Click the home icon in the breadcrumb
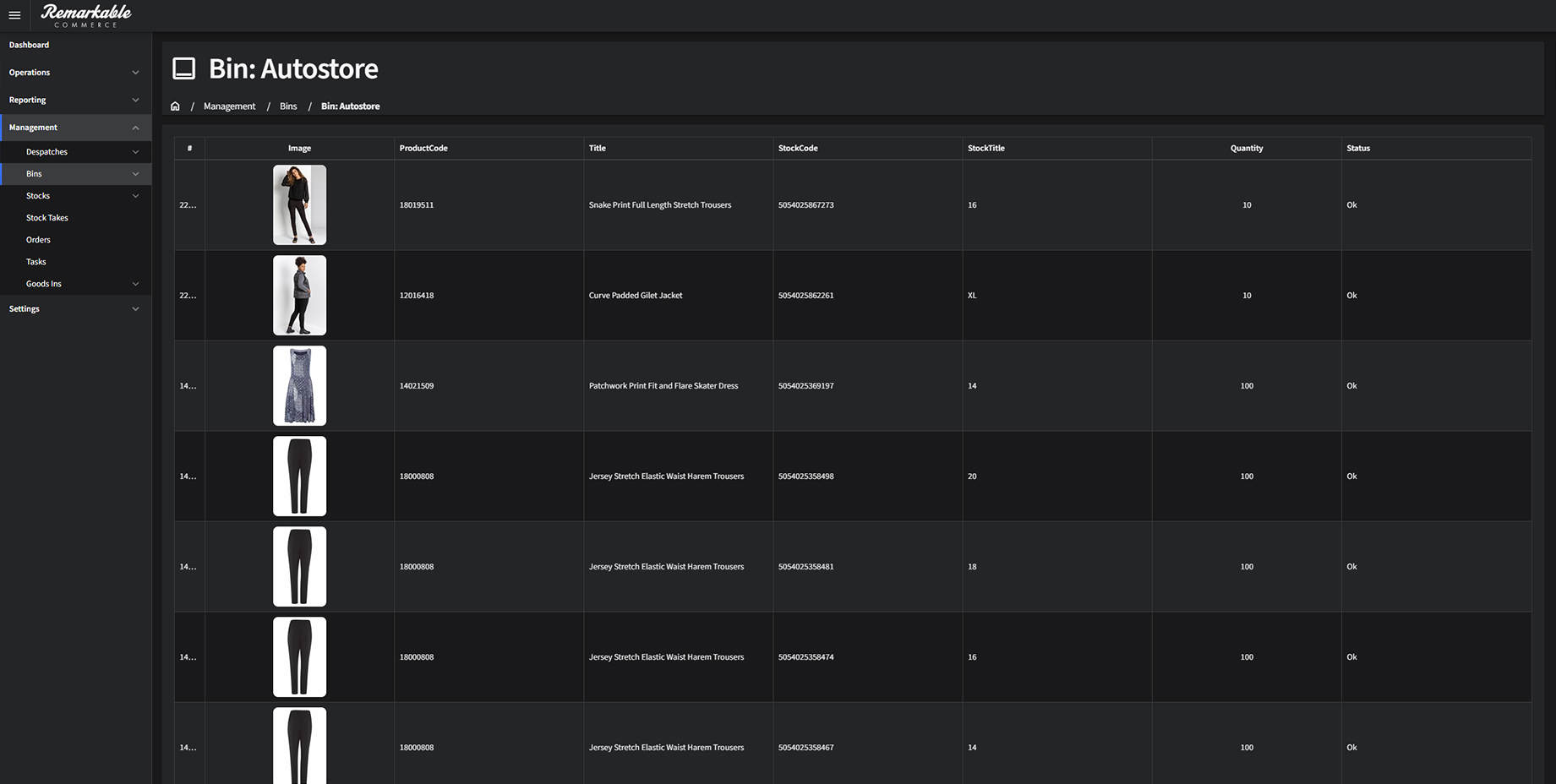Screen dimensions: 1556x784 click(x=175, y=106)
